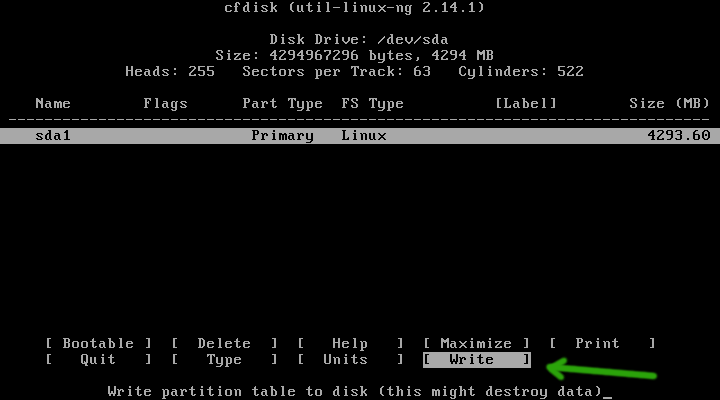This screenshot has width=720, height=400.
Task: Select the Units option
Action: (350, 360)
